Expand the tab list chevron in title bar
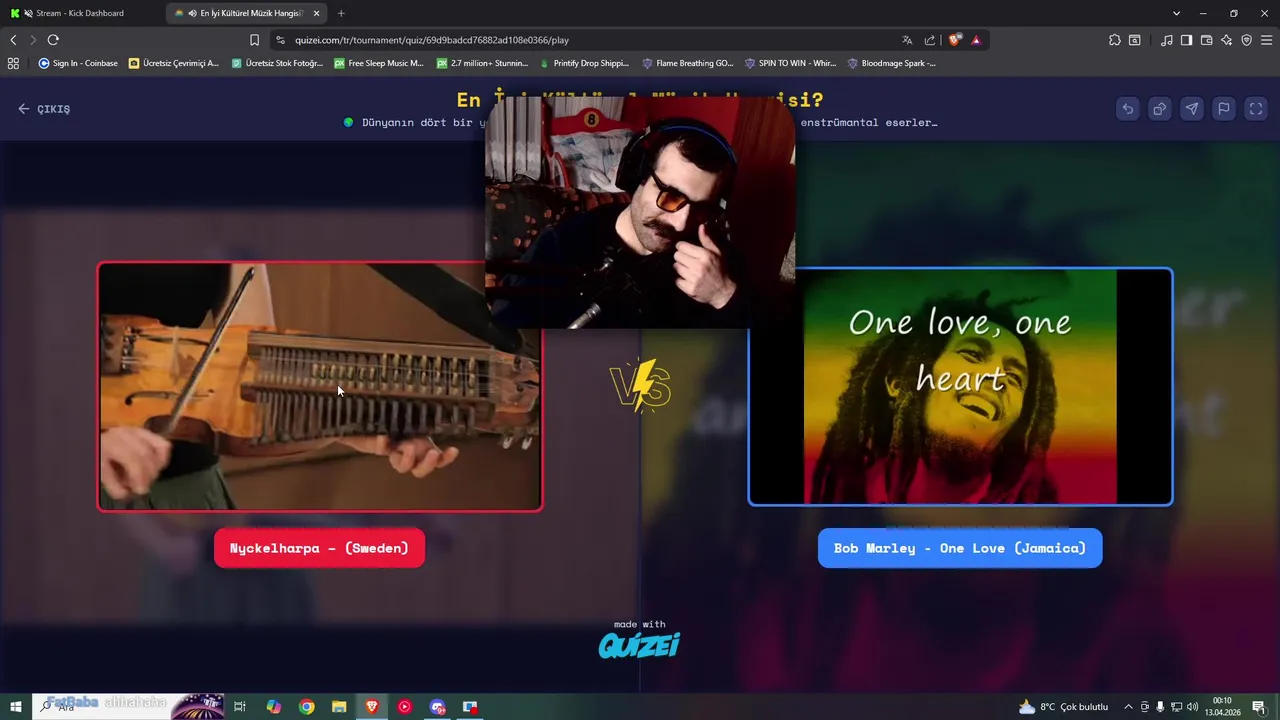The image size is (1280, 720). coord(1176,13)
